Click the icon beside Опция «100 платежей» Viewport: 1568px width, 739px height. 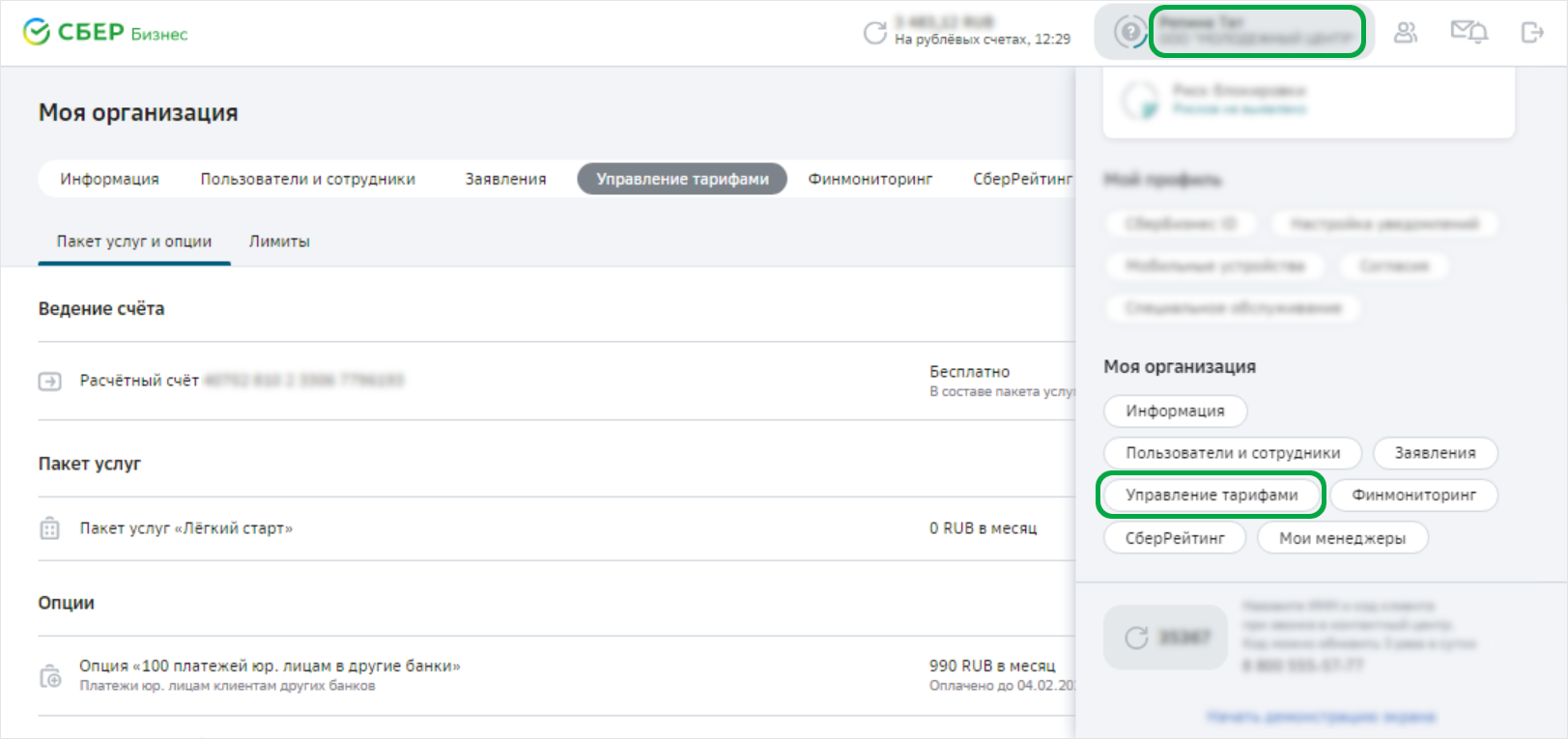49,675
